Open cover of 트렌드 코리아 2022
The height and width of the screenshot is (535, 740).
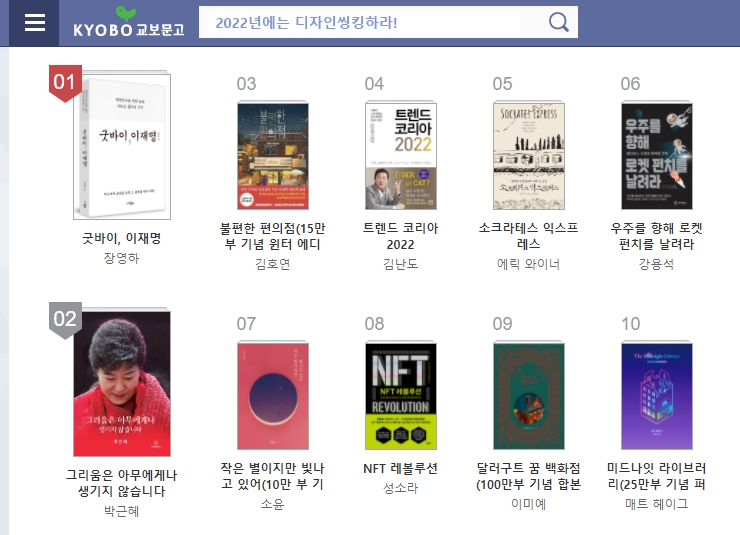[x=401, y=156]
